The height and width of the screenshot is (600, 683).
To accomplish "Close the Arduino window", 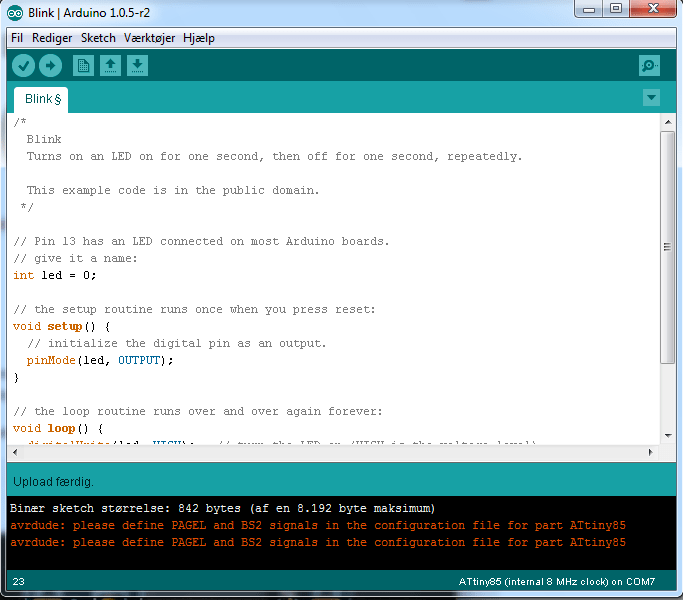I will (x=653, y=9).
